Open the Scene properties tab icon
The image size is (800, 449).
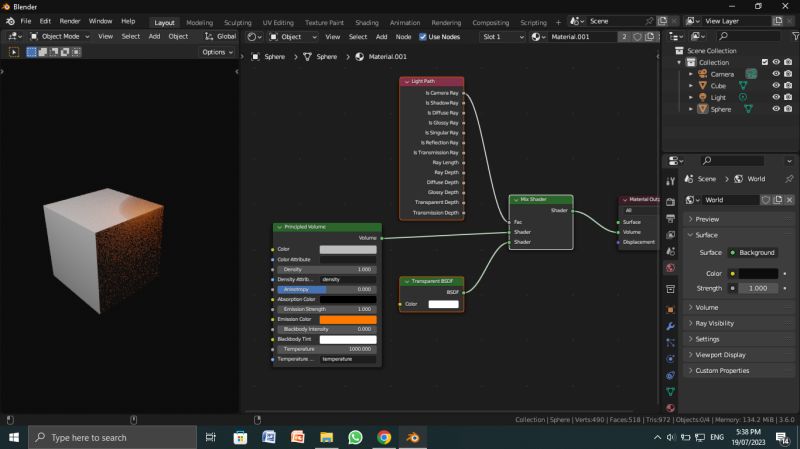pos(670,251)
